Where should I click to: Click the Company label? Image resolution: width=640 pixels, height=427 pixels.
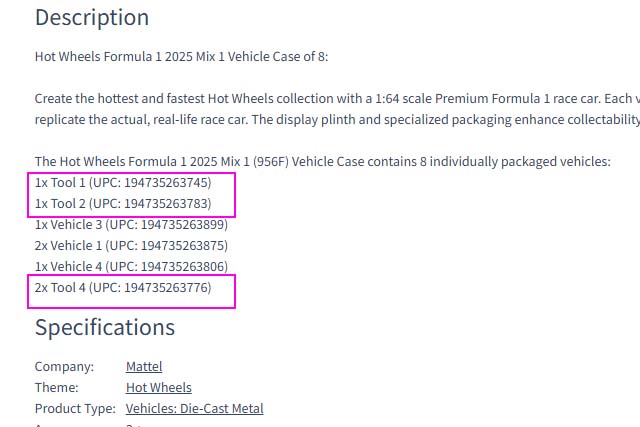pyautogui.click(x=64, y=366)
